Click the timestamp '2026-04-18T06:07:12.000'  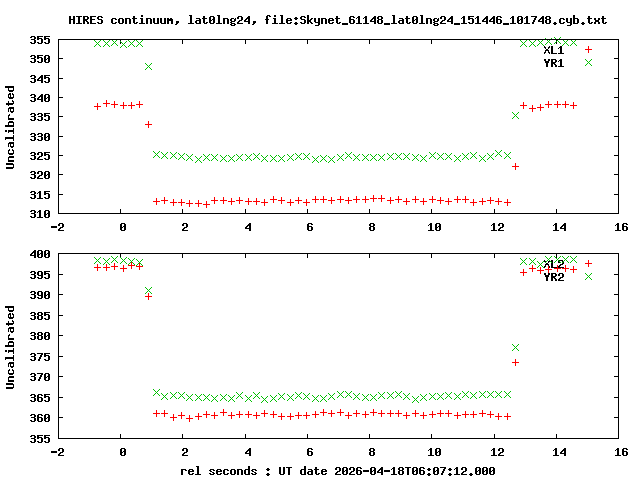click(415, 471)
